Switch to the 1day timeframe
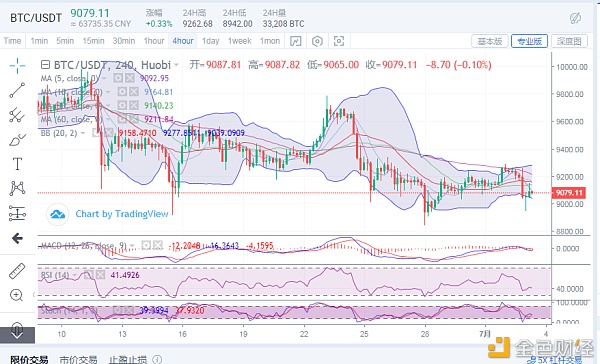 [210, 41]
